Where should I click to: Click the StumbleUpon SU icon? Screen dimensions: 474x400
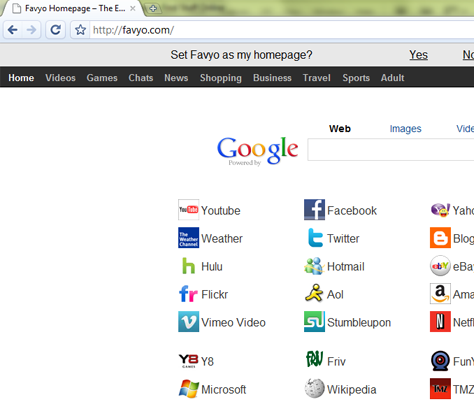point(314,322)
